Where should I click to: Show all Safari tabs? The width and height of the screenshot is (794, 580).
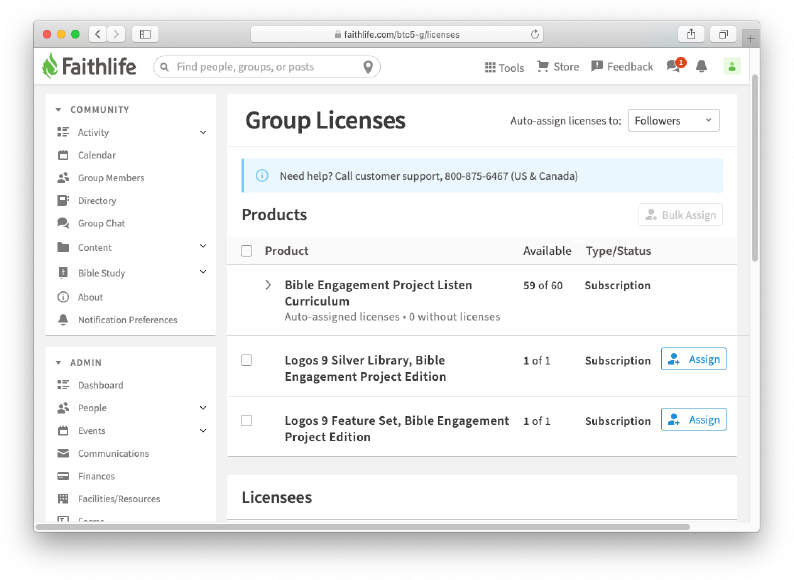pos(723,34)
